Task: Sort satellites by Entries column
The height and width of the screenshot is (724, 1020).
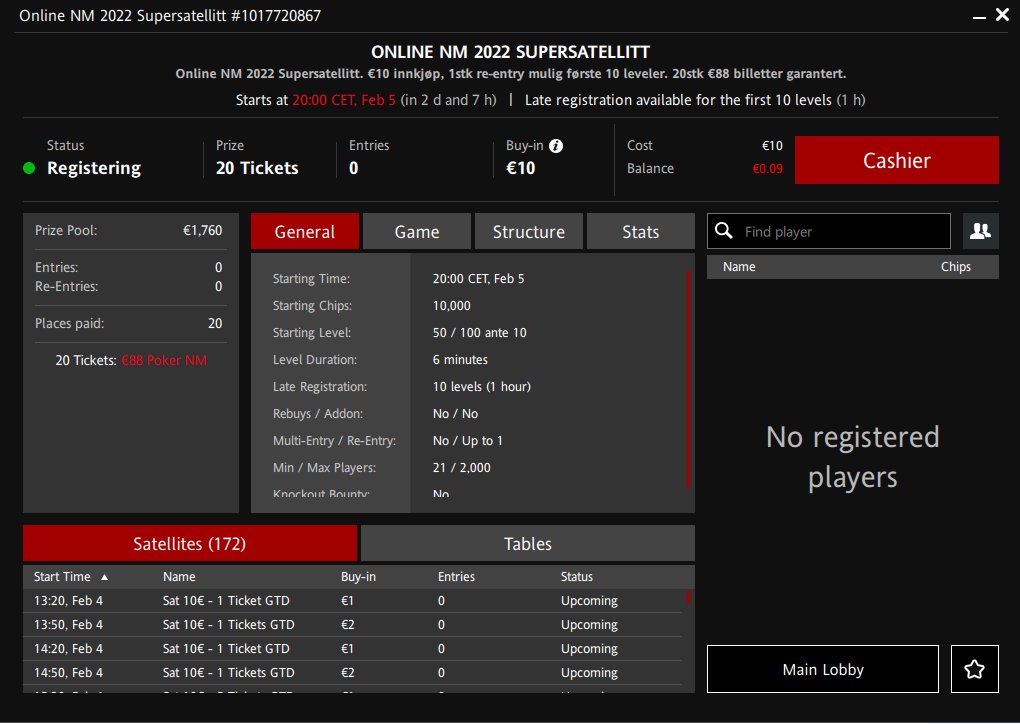Action: click(456, 576)
